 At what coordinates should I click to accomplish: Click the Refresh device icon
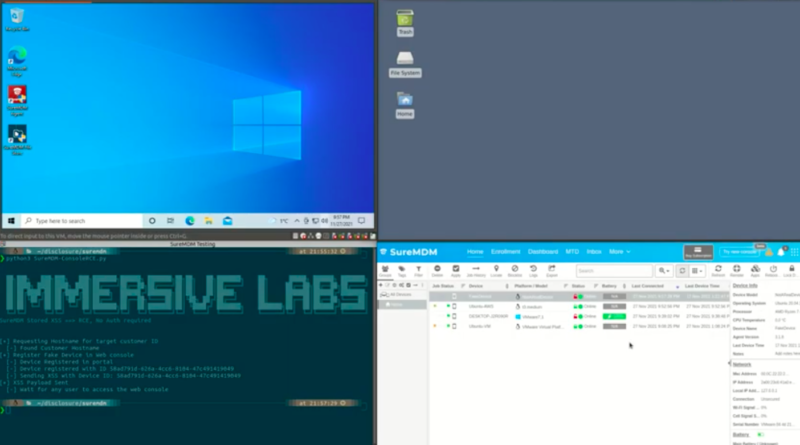[x=718, y=271]
